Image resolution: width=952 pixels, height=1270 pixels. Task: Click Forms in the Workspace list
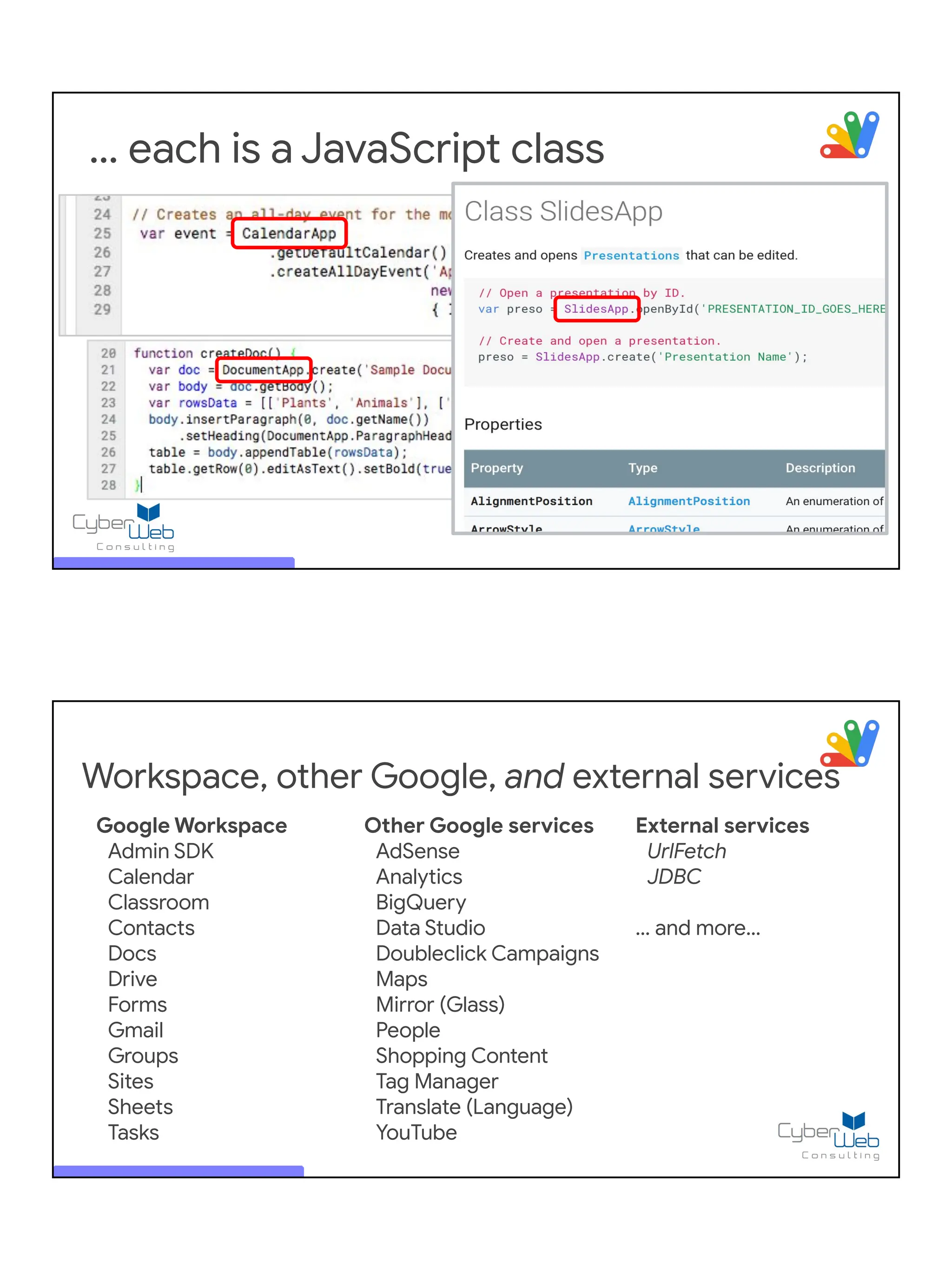pos(138,1005)
